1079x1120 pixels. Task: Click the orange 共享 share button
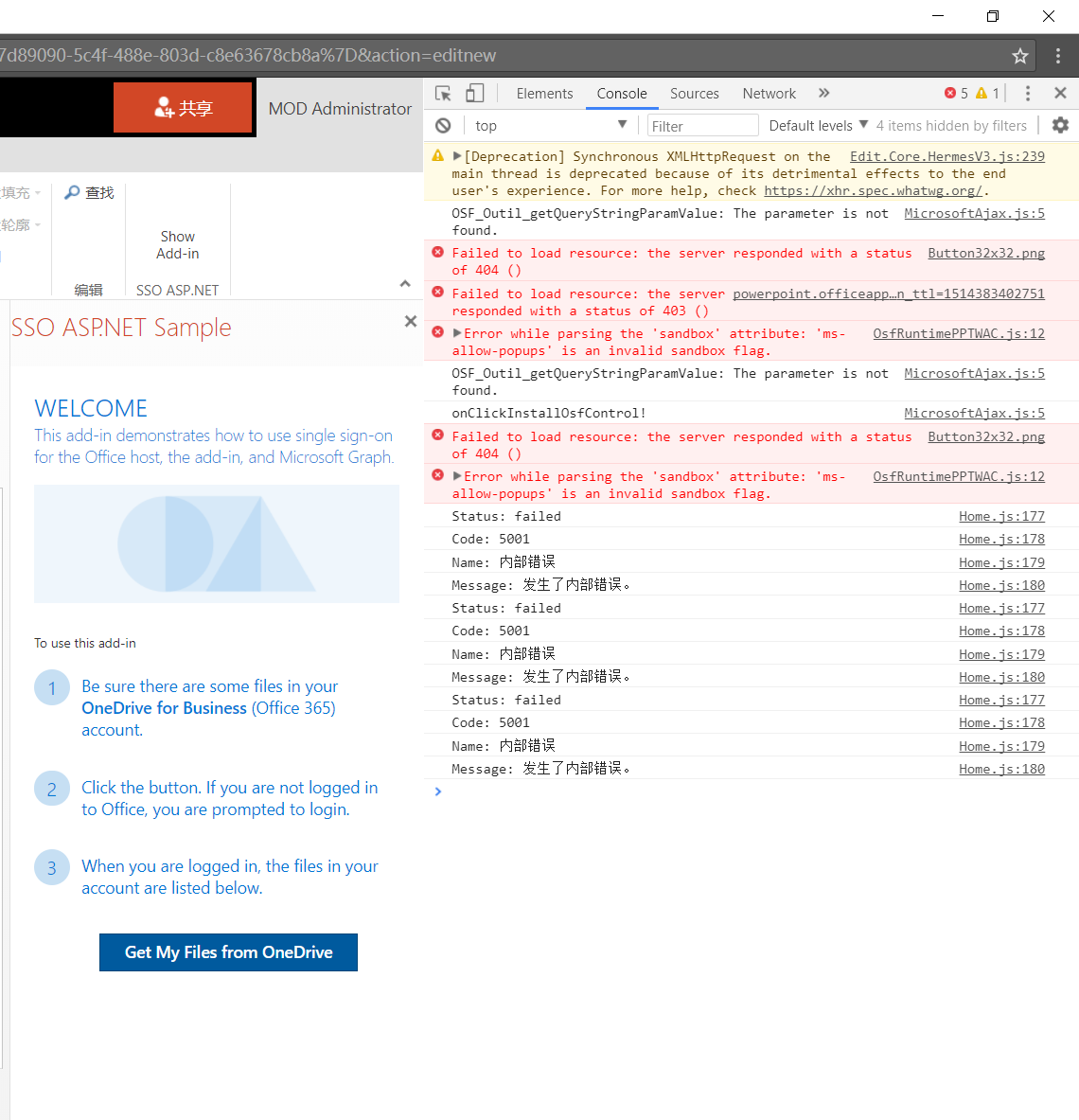[x=183, y=107]
